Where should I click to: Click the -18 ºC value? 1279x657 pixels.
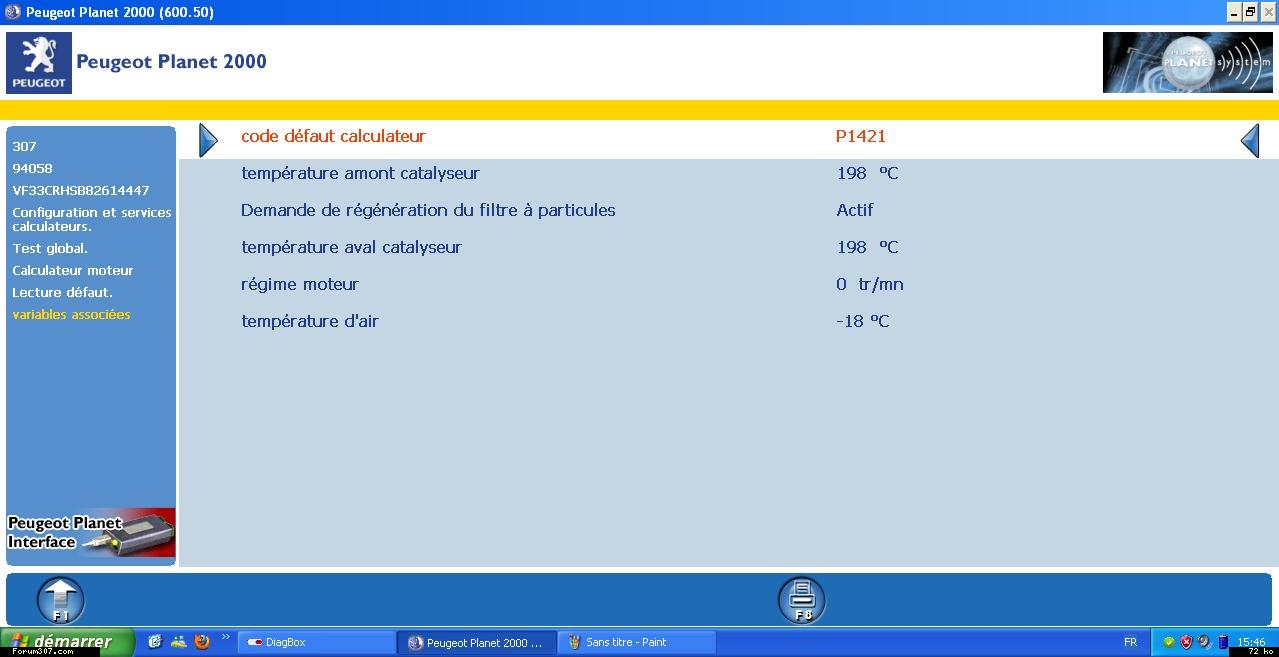coord(863,321)
